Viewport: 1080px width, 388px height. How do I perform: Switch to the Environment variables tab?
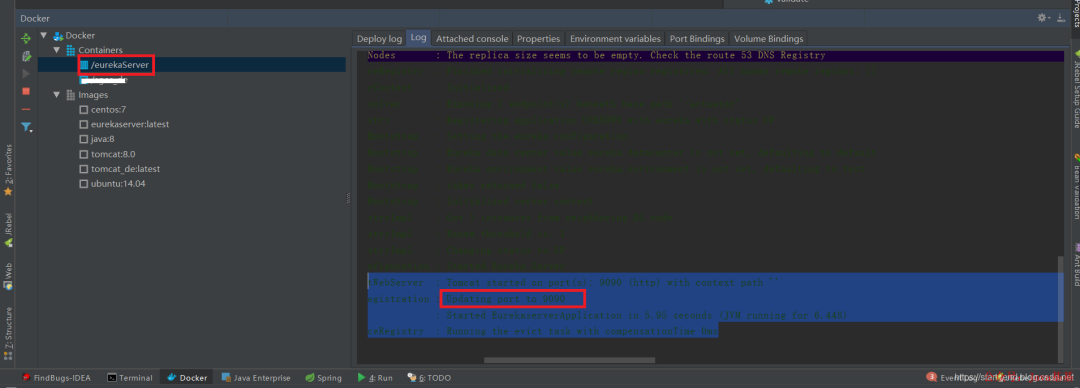click(x=615, y=39)
